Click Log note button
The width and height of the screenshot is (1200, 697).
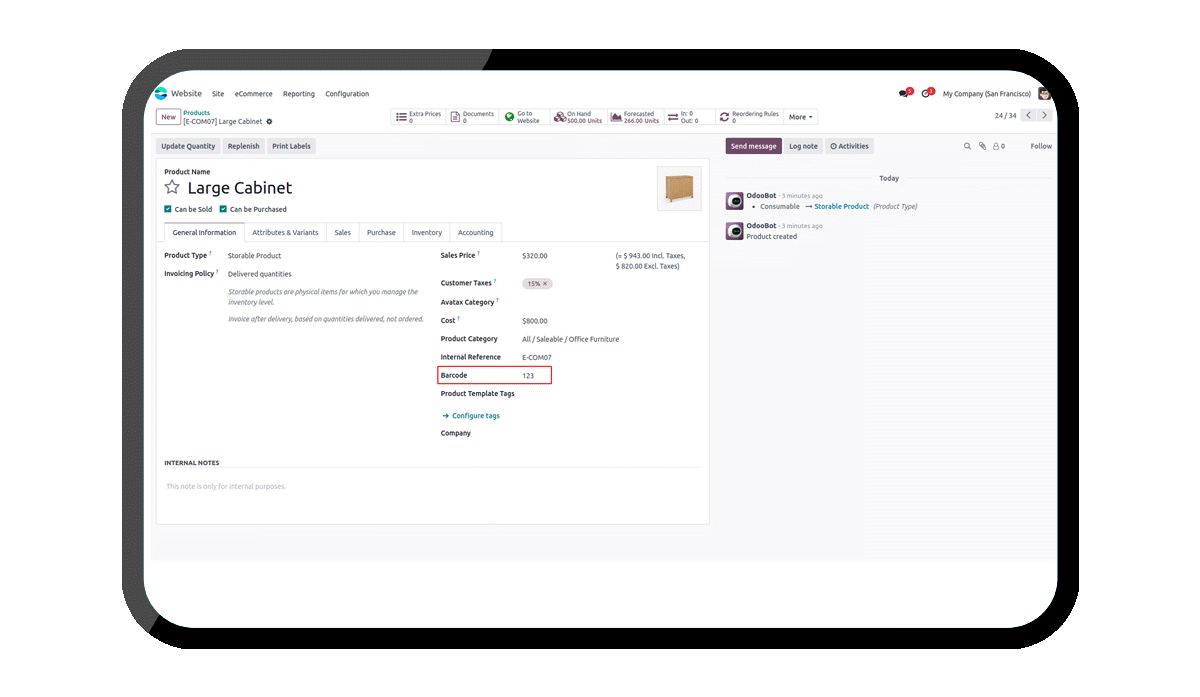803,146
